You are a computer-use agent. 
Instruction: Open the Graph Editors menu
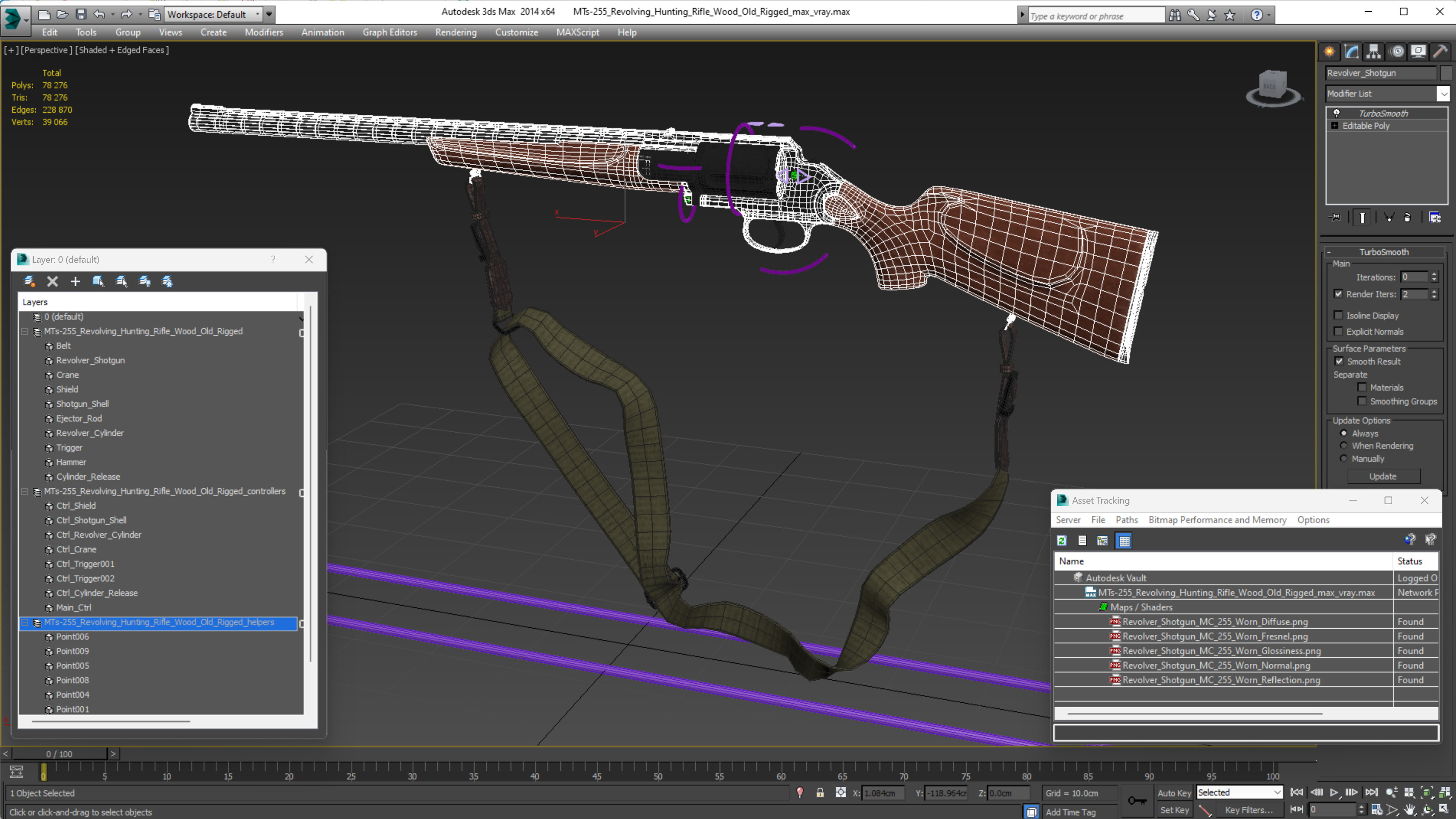coord(389,32)
